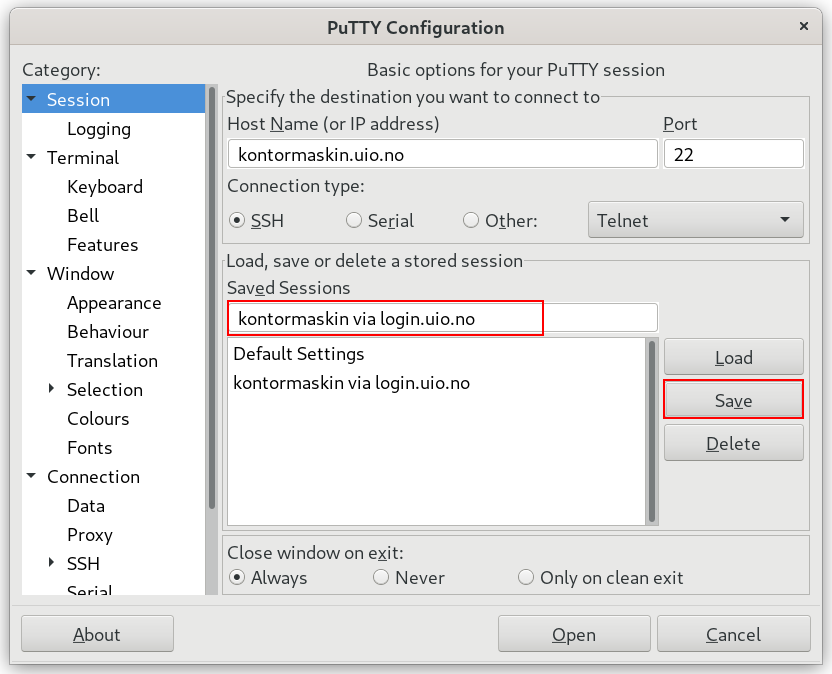Open the Selection settings category
This screenshot has height=674, width=832.
[105, 390]
